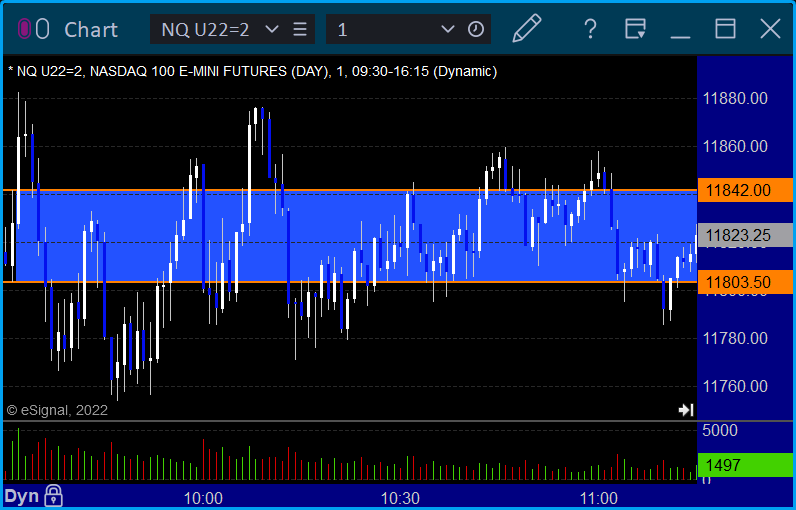Select the lower orange line at 11803.50
Viewport: 796px width, 510px height.
[x=350, y=282]
